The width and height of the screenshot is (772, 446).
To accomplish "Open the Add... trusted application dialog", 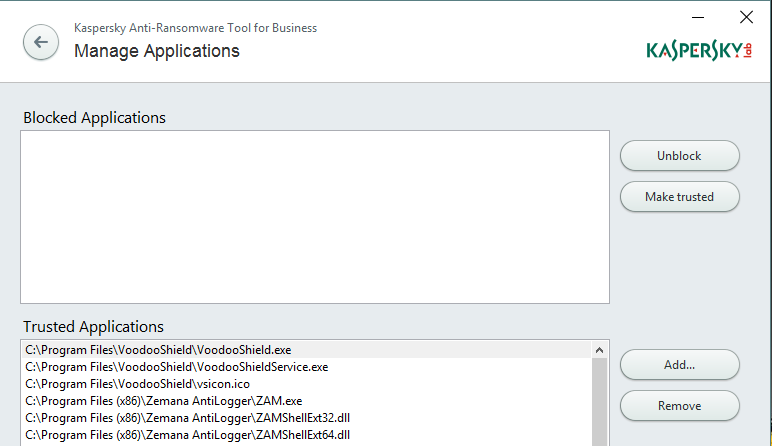I will coord(679,365).
